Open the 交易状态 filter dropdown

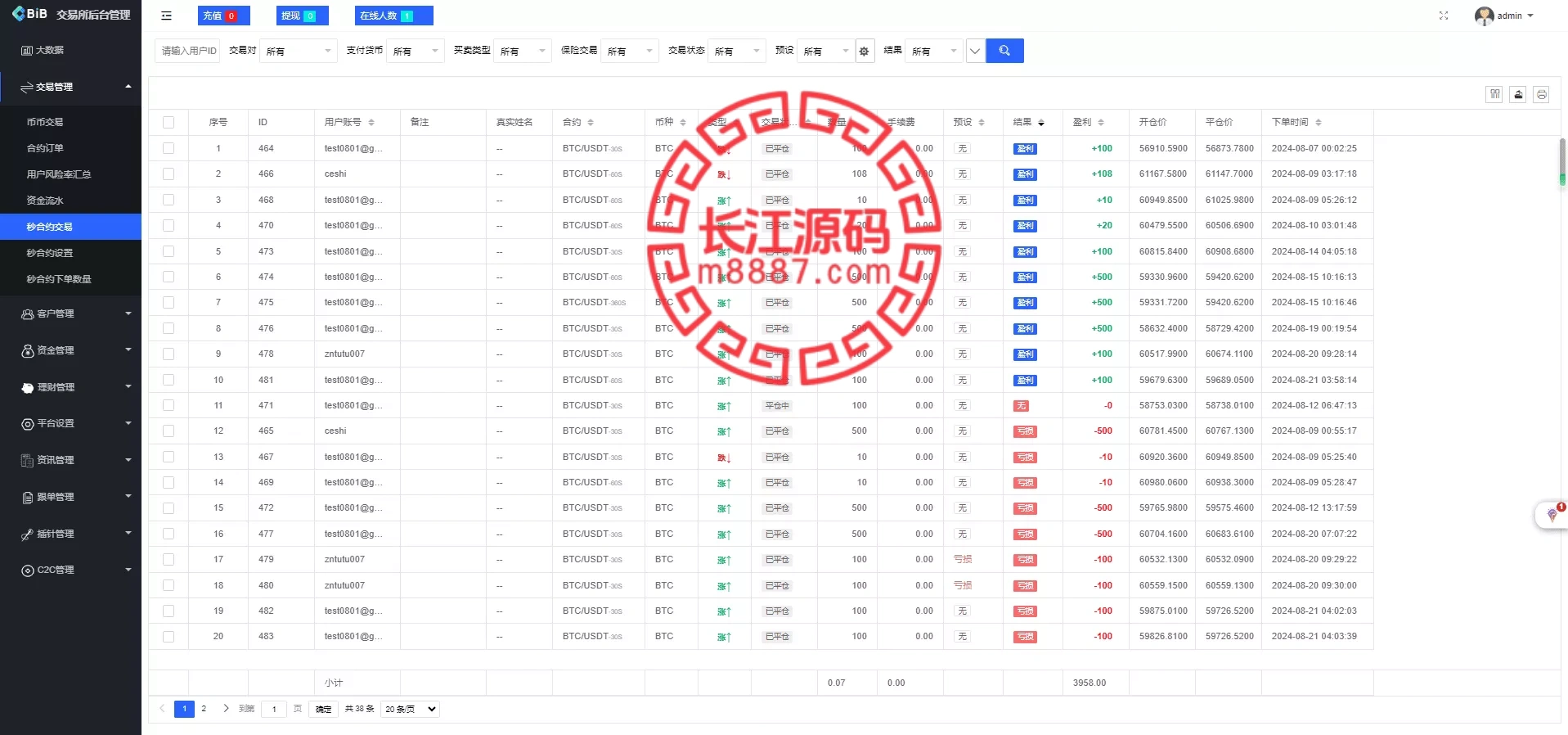(737, 51)
